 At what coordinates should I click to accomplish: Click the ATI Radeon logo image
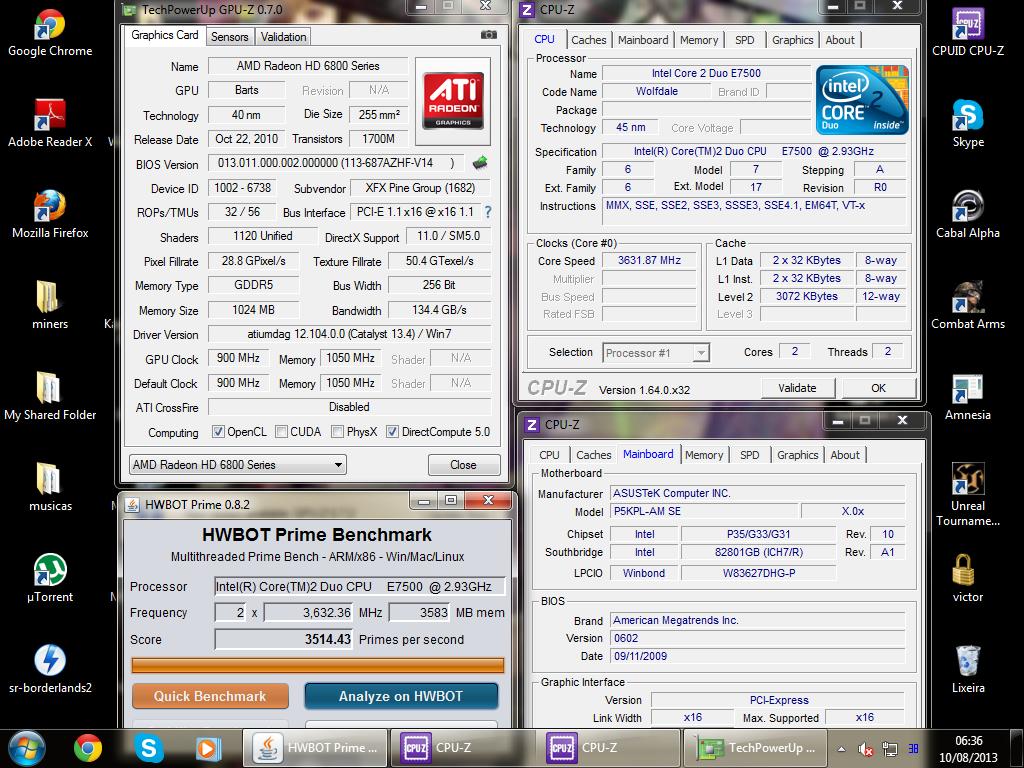pyautogui.click(x=453, y=100)
